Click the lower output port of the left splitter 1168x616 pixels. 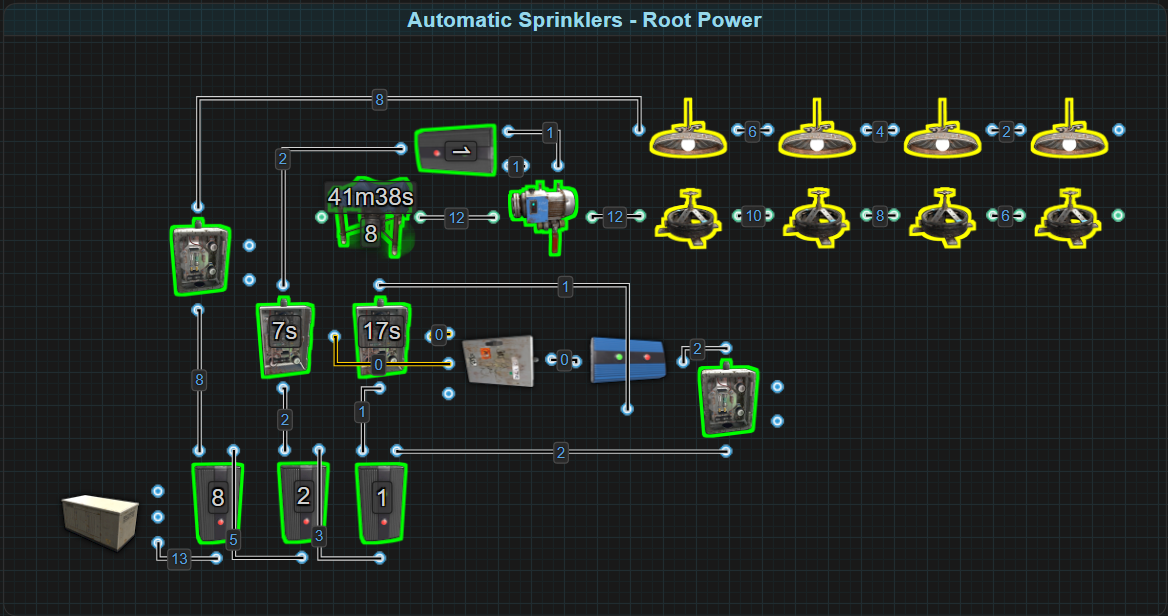click(250, 279)
